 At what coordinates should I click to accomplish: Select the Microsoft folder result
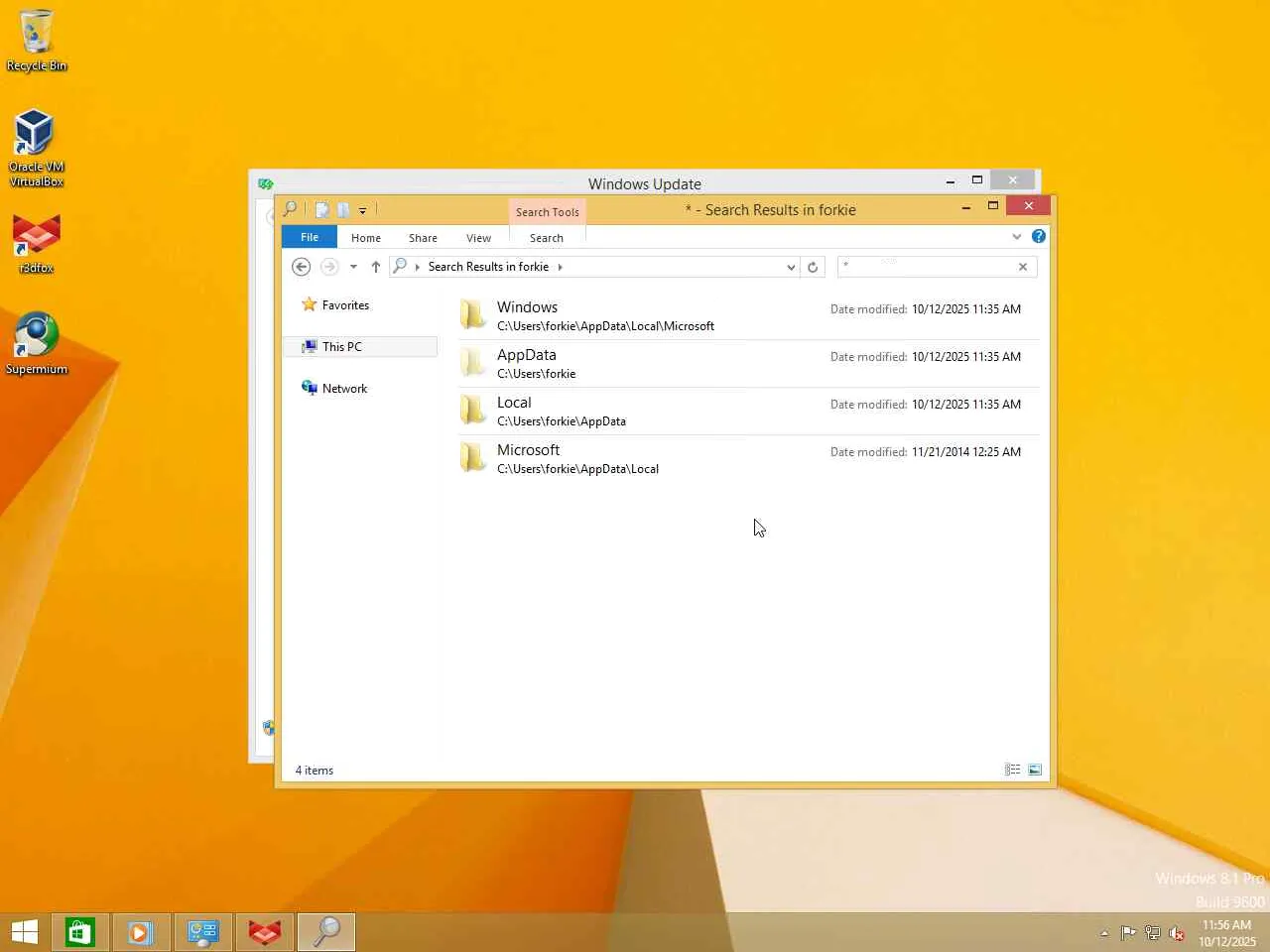(748, 458)
